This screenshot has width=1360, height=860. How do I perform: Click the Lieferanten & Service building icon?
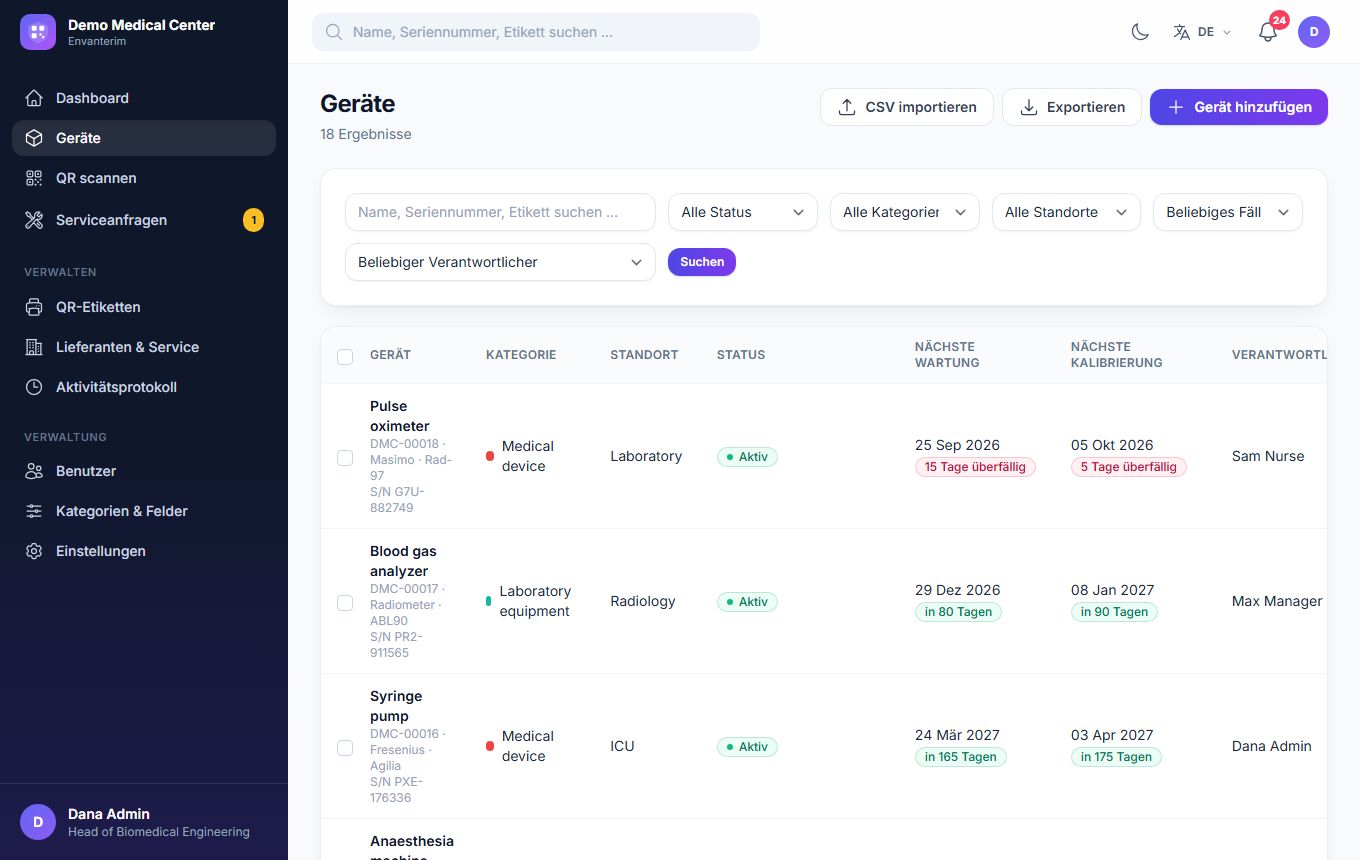point(34,347)
